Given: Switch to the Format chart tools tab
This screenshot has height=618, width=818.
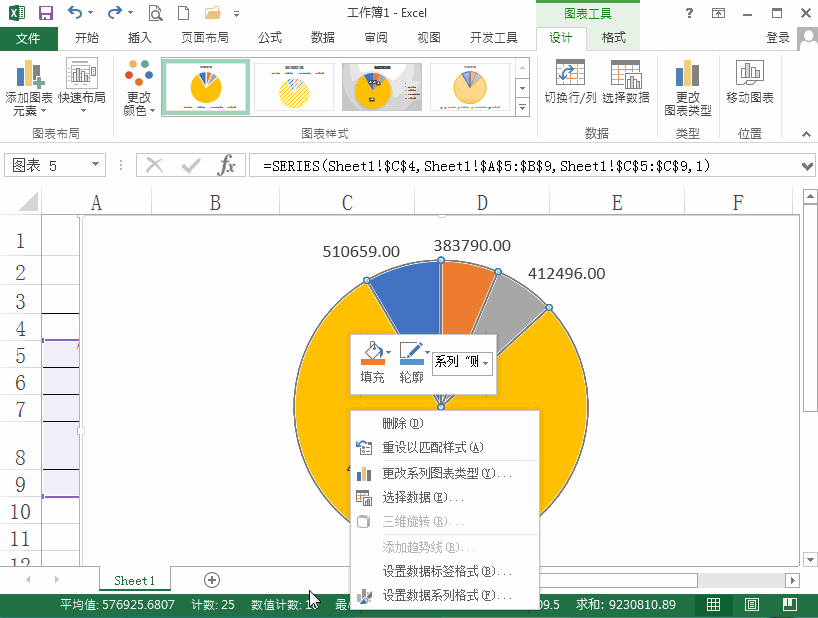Looking at the screenshot, I should pyautogui.click(x=614, y=38).
